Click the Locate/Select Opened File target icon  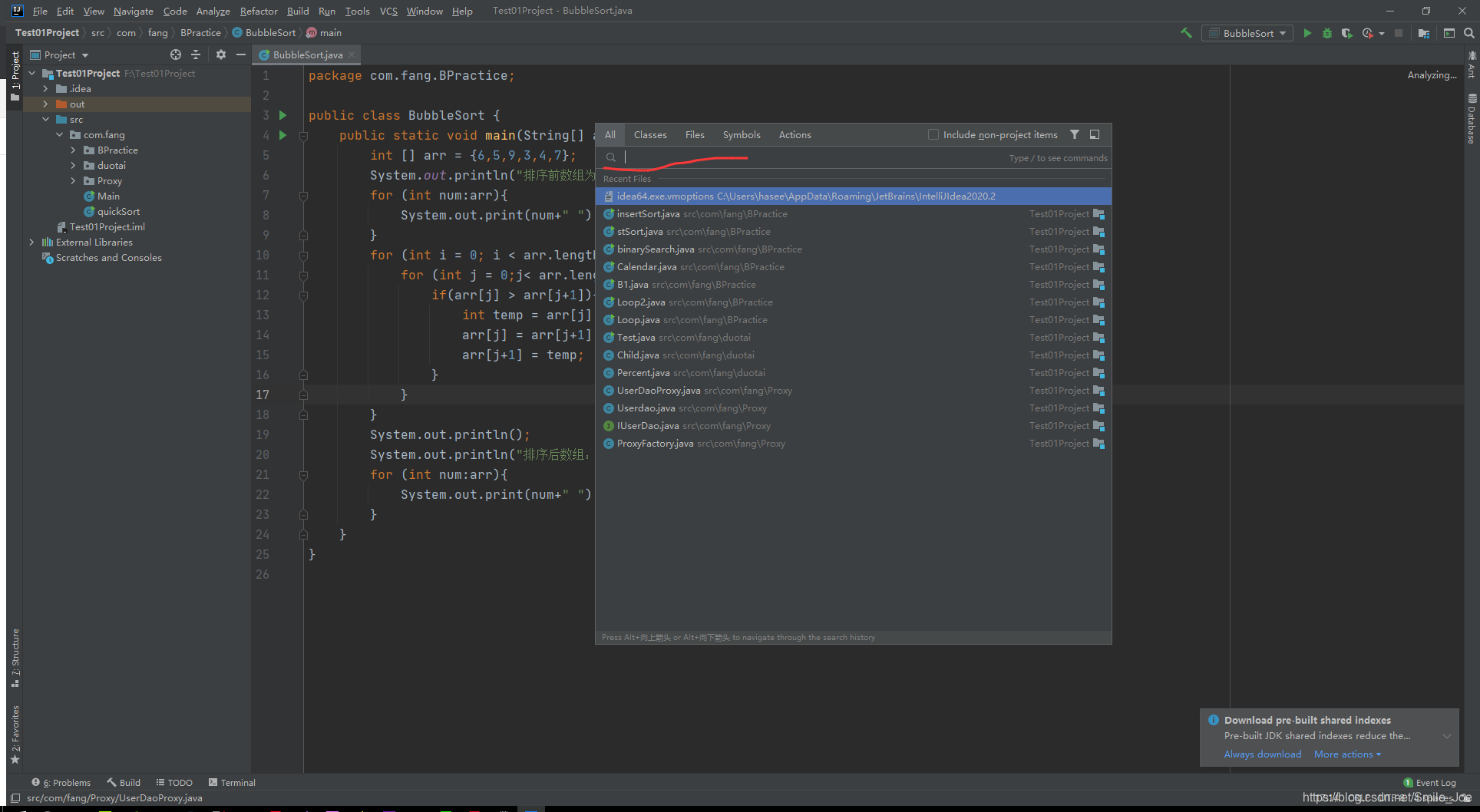176,54
